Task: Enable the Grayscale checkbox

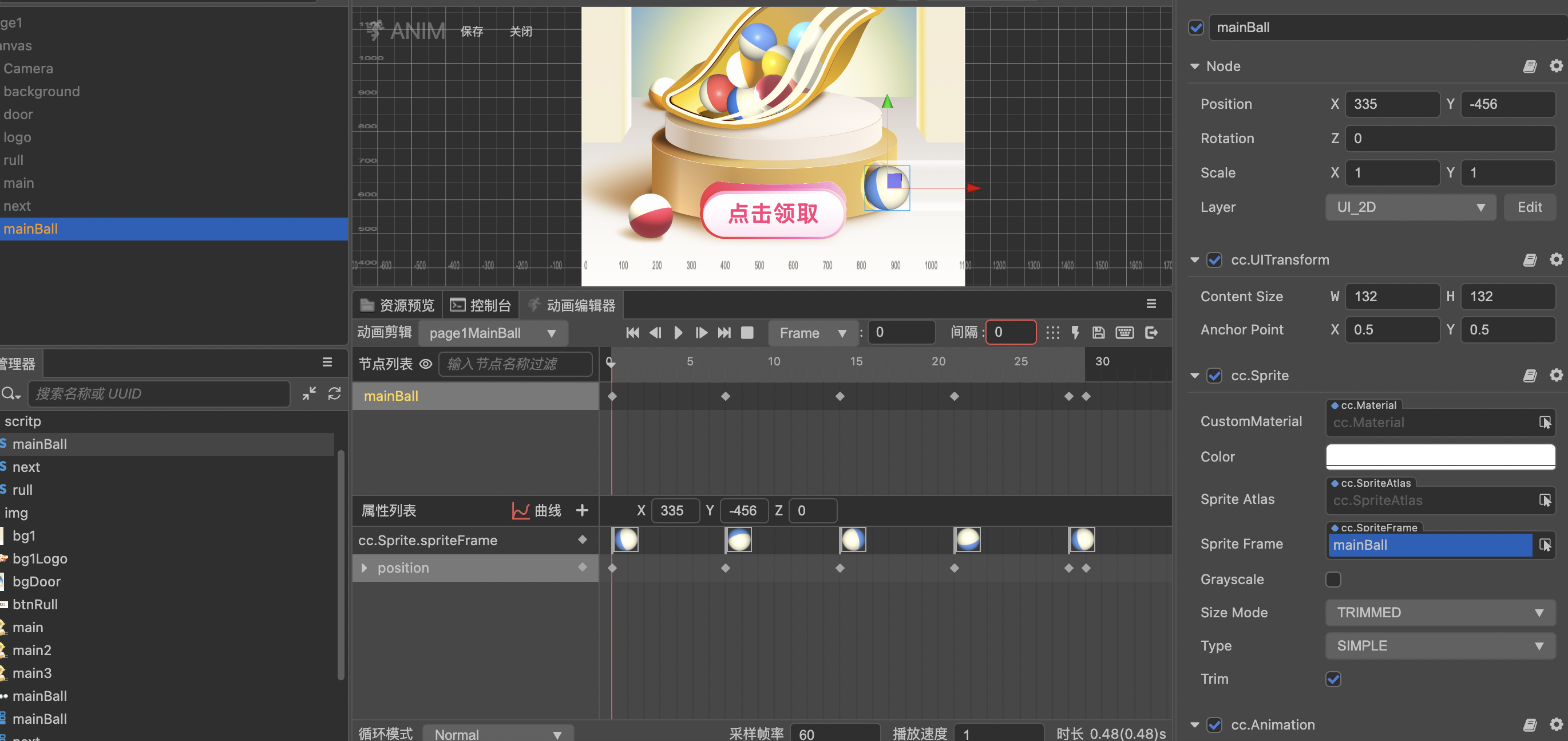Action: [1333, 579]
